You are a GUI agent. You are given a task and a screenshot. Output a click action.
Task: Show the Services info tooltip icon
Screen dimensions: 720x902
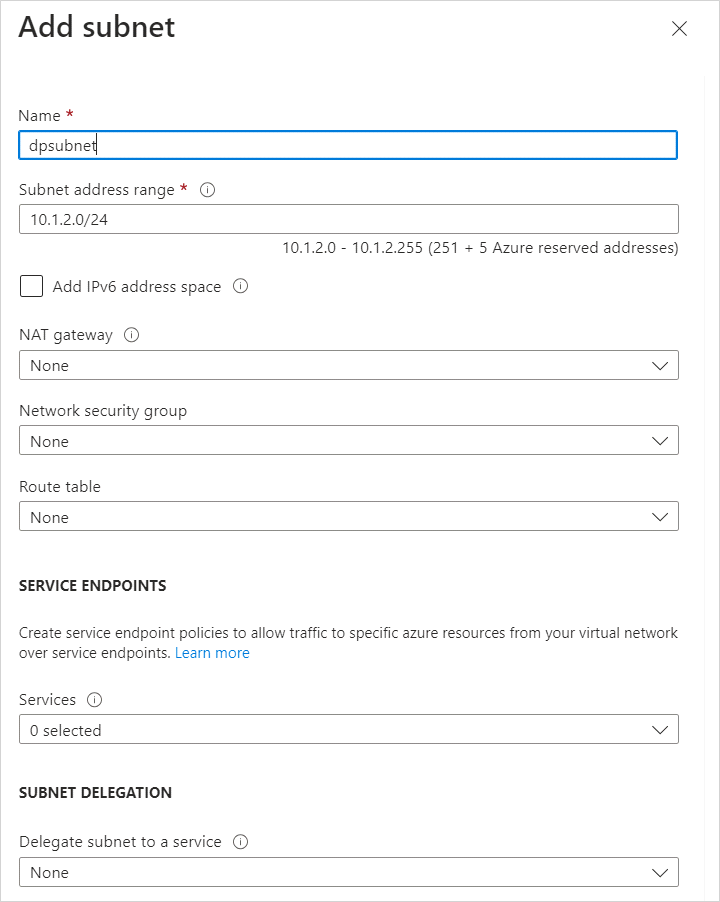[95, 700]
